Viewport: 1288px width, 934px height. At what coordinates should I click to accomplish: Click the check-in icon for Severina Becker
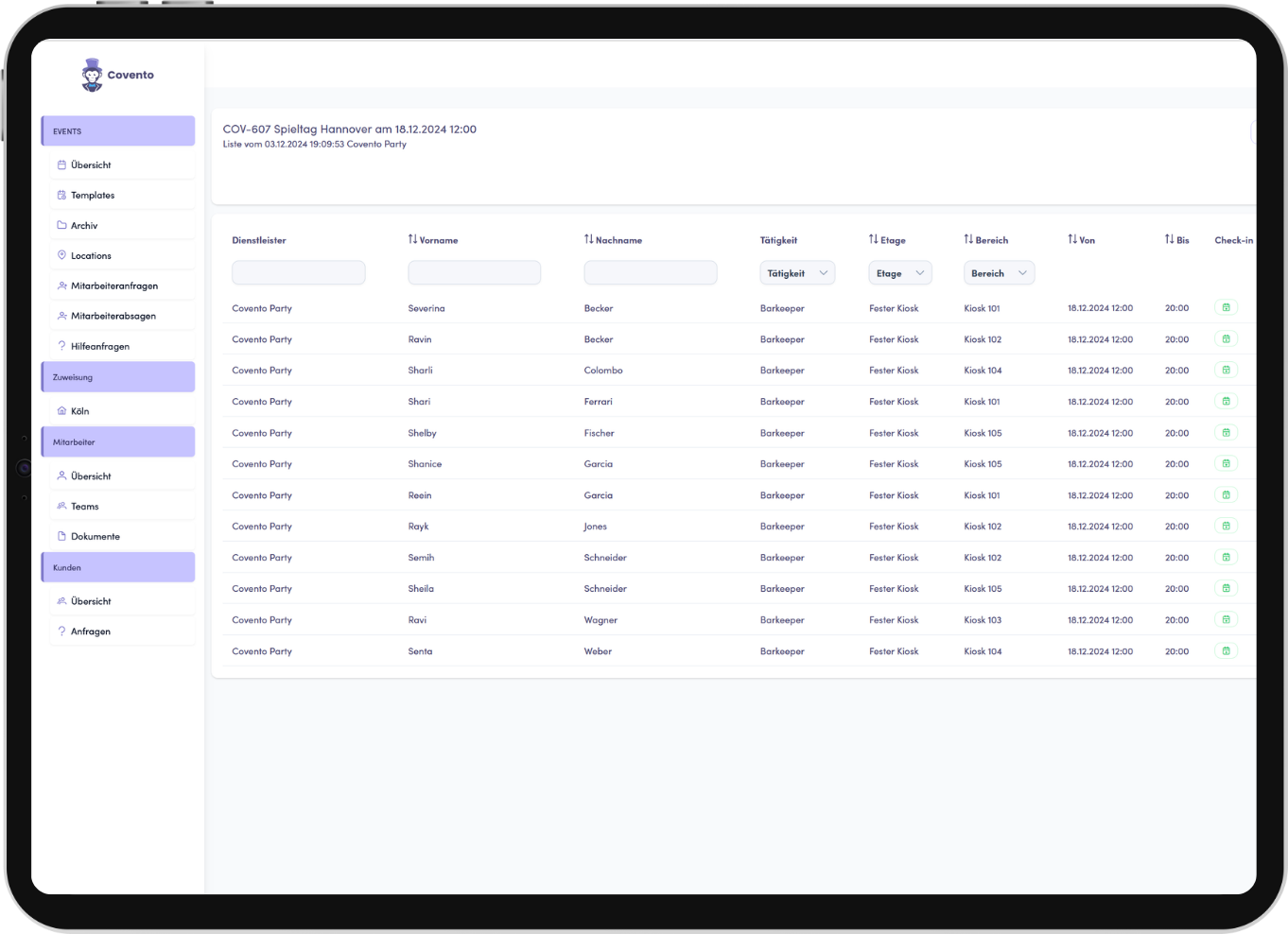(x=1226, y=308)
